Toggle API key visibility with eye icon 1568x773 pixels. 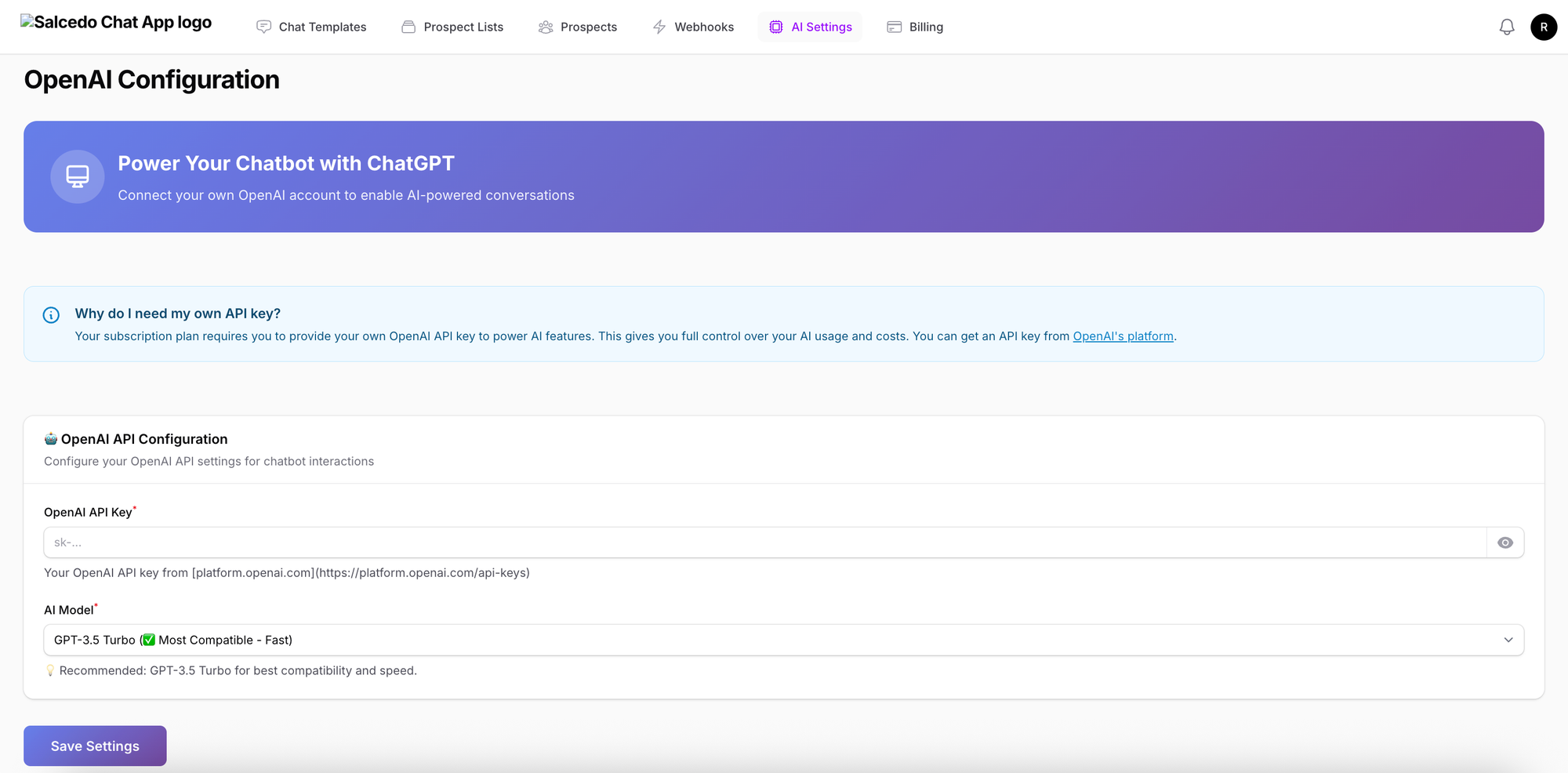(x=1504, y=543)
